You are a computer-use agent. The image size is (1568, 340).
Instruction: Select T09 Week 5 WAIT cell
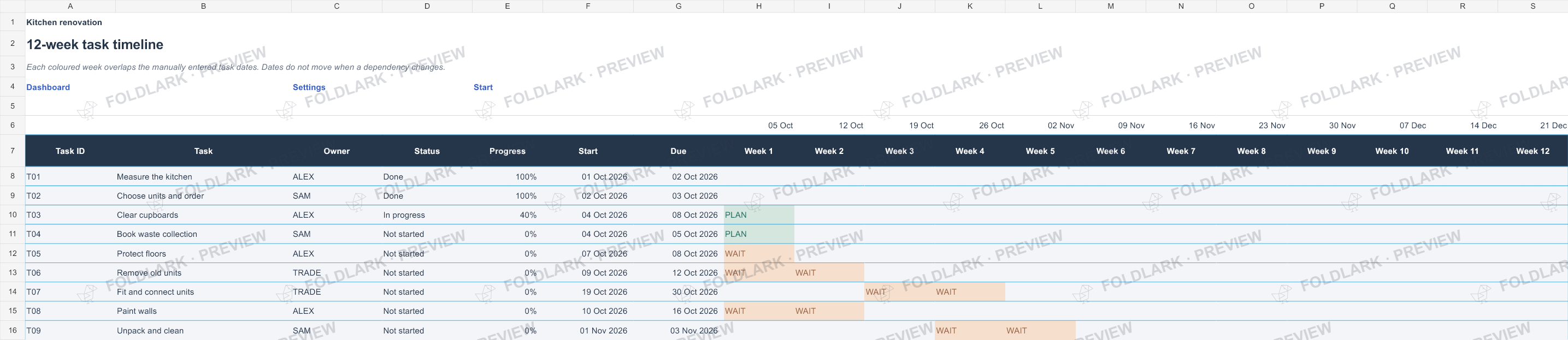pos(1040,330)
